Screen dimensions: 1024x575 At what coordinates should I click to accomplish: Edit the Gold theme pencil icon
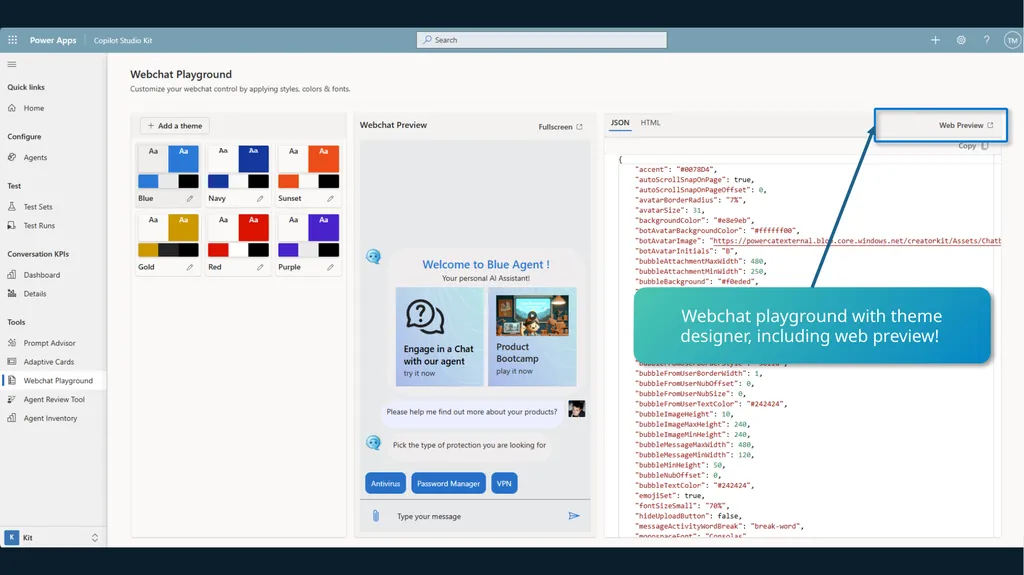point(190,267)
